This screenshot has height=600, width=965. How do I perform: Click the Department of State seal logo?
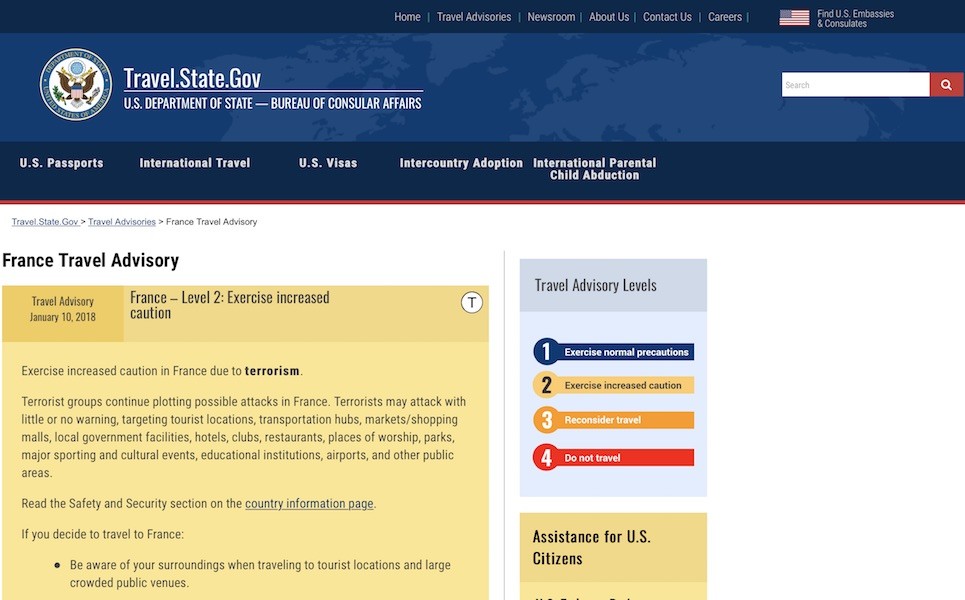click(76, 84)
